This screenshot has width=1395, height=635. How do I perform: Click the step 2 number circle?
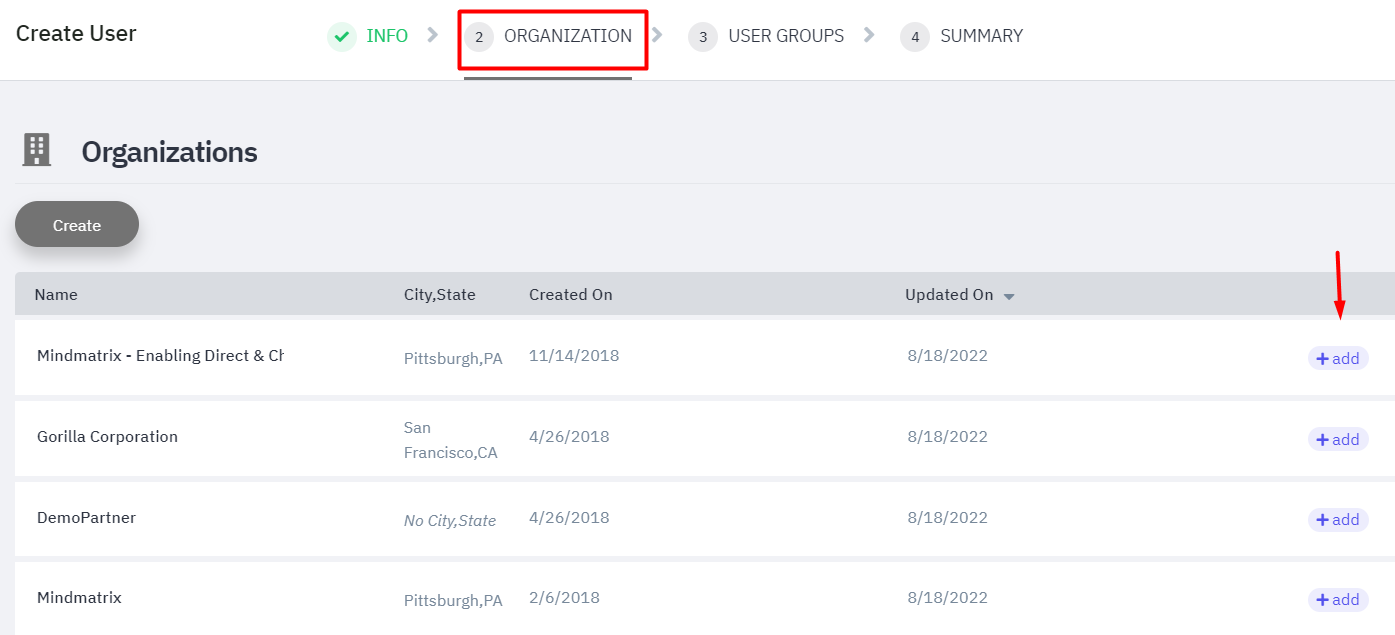point(479,37)
